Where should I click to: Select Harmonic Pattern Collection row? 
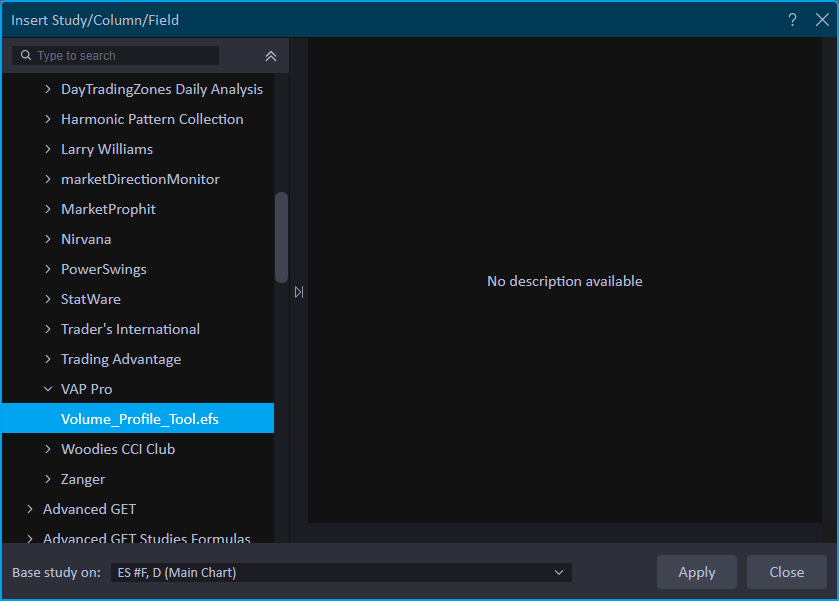point(138,119)
